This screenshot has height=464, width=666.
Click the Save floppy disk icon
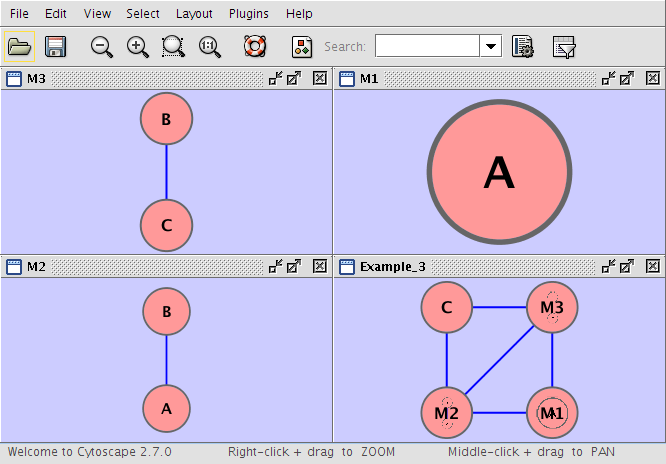tap(55, 47)
